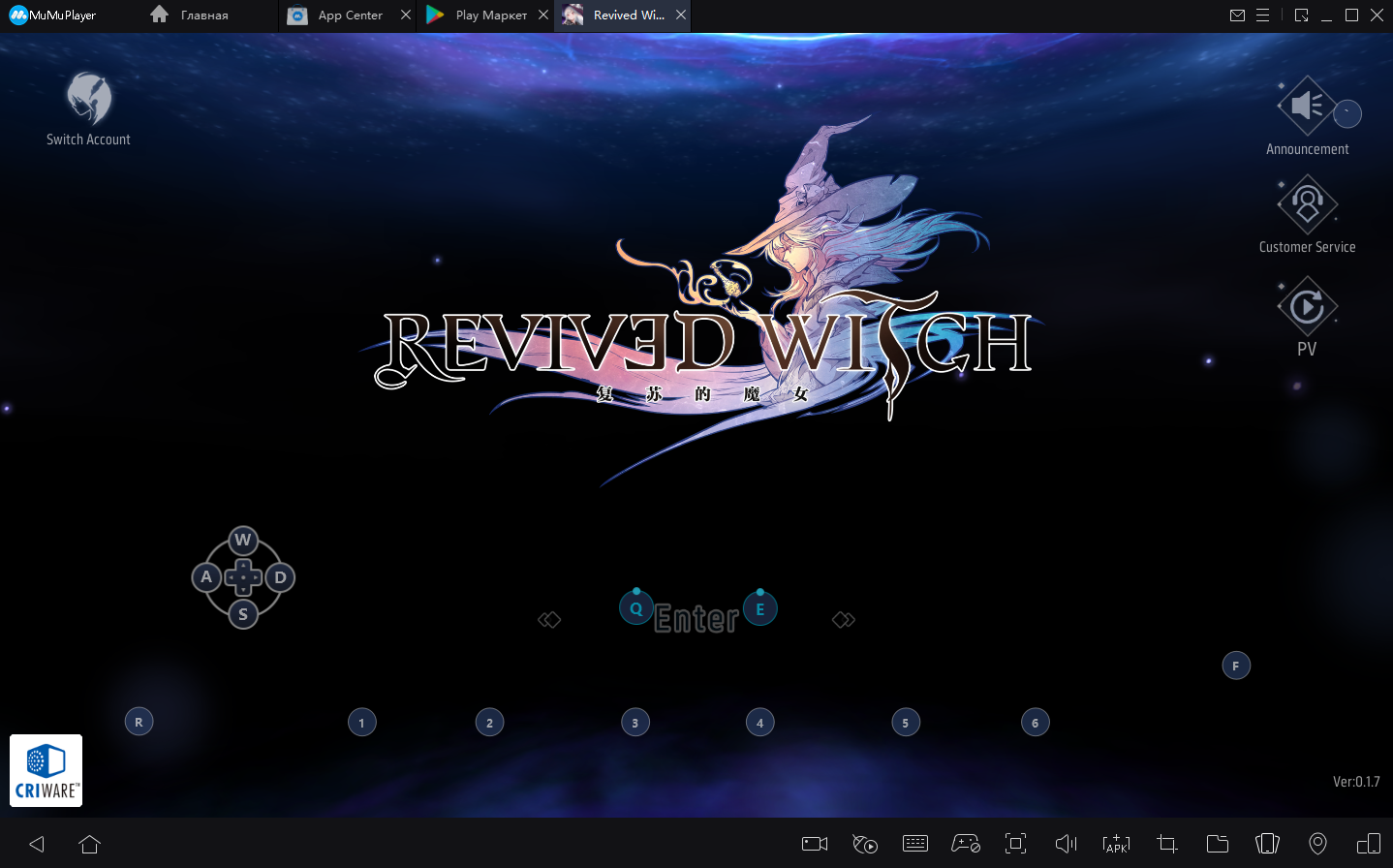Click the location pin icon
The width and height of the screenshot is (1393, 868).
(x=1317, y=844)
